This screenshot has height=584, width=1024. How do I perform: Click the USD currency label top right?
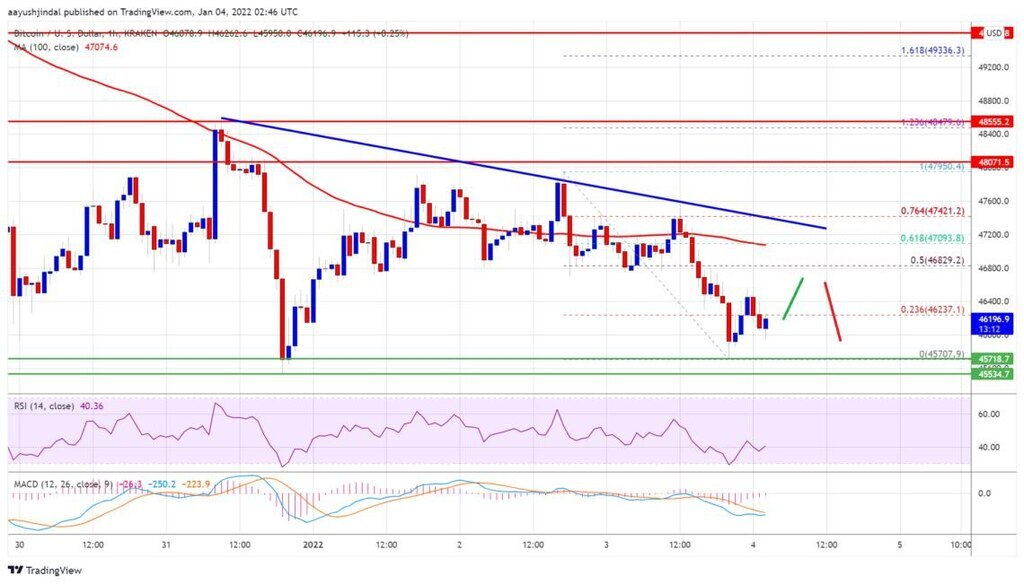[994, 33]
